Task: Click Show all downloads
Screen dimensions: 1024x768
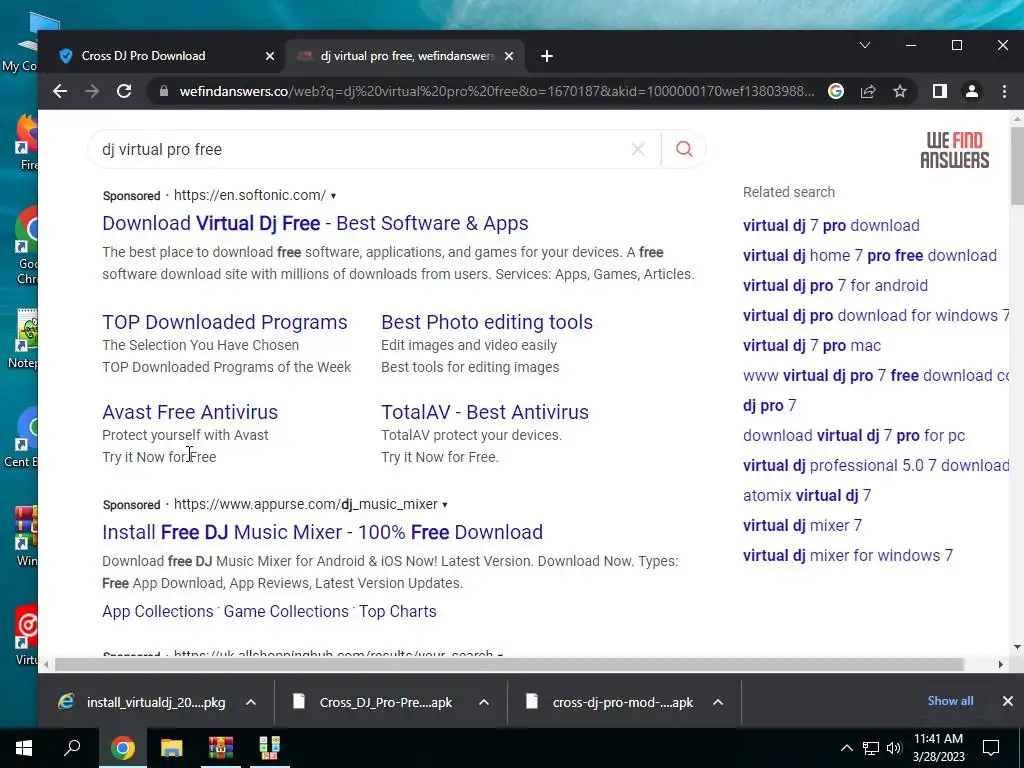Action: click(x=950, y=701)
